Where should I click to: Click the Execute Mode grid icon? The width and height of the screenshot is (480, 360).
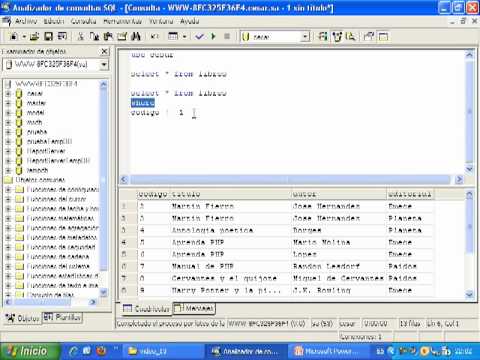point(173,36)
